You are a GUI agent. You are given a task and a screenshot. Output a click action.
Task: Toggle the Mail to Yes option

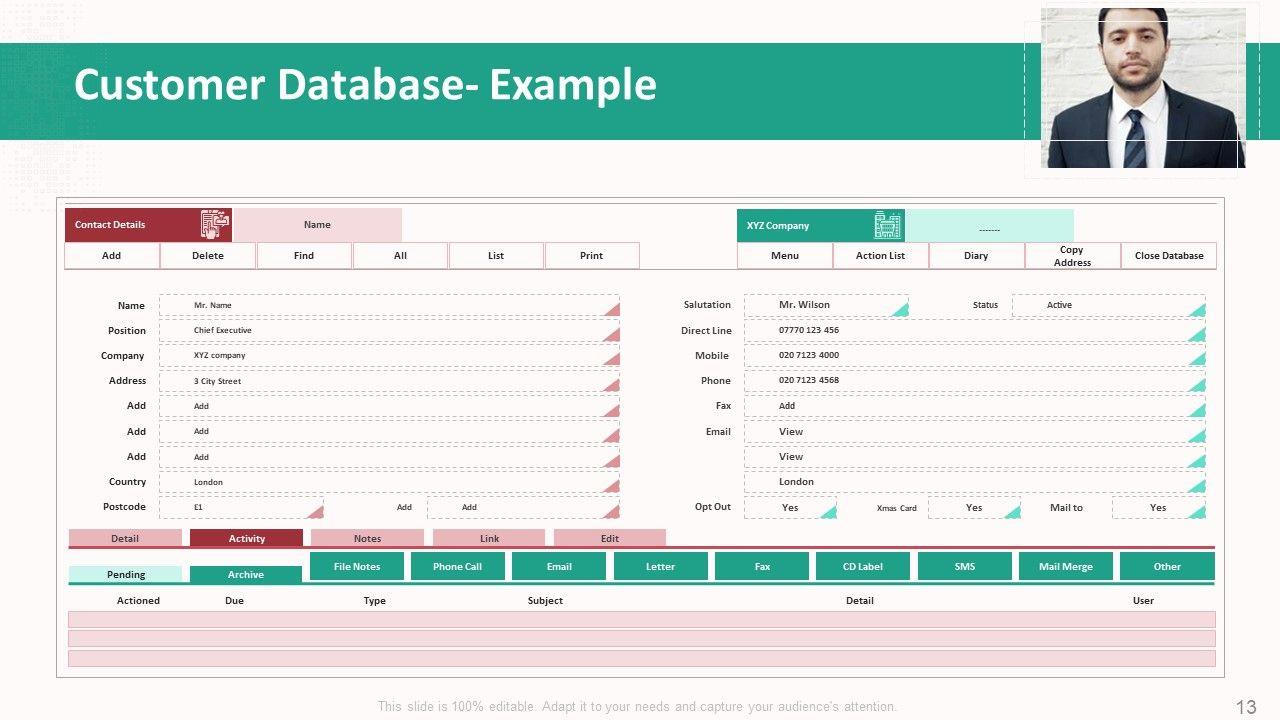click(1158, 508)
